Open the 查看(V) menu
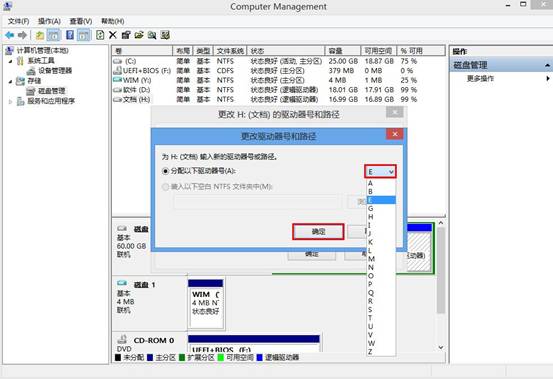 point(81,22)
